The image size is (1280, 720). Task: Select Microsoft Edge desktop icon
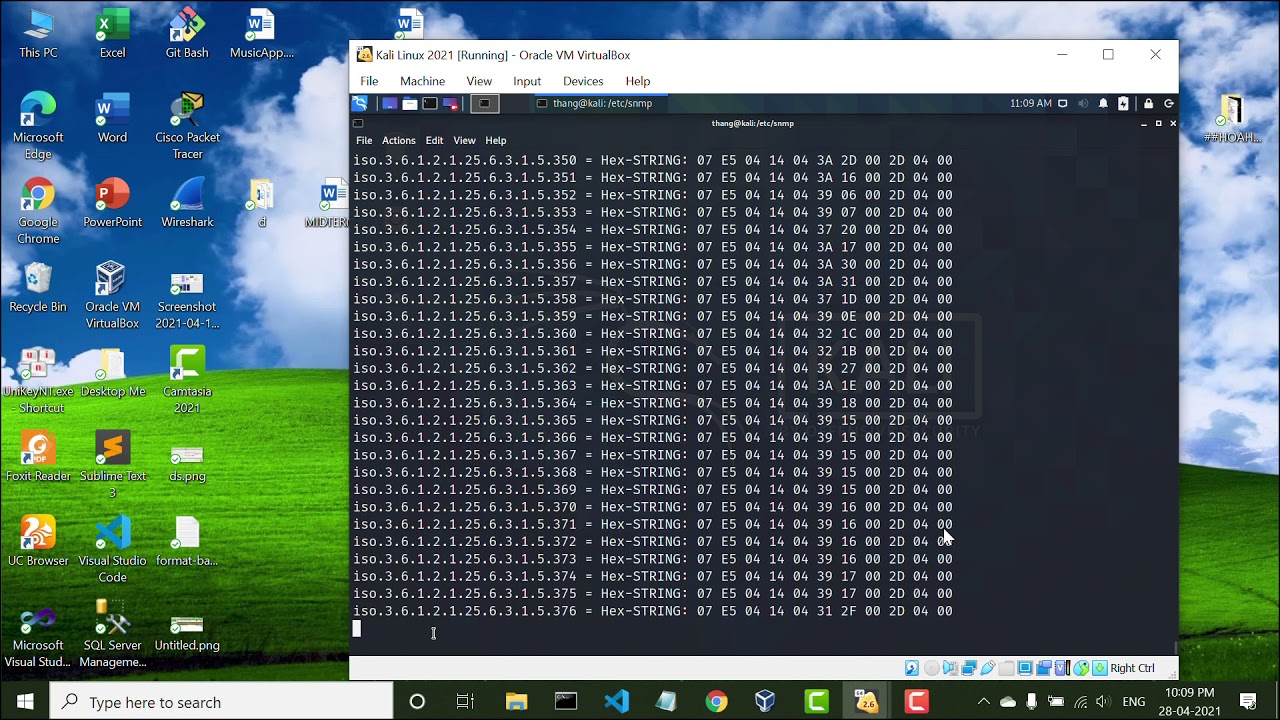click(x=38, y=127)
